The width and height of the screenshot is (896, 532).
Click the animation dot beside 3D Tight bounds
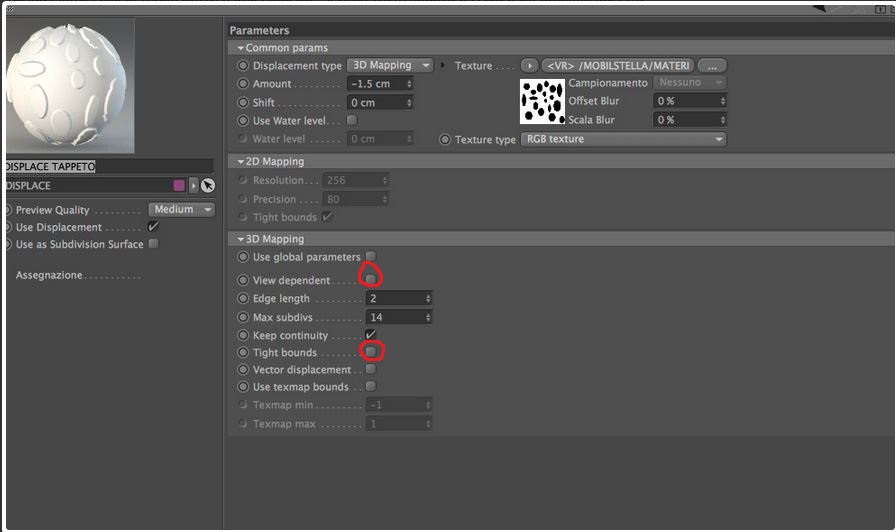[x=243, y=353]
